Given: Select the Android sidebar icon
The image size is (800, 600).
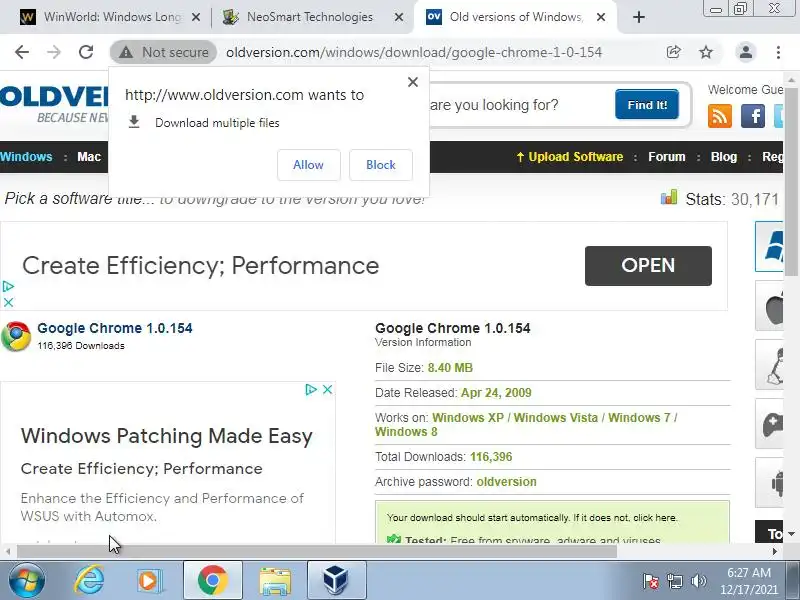Looking at the screenshot, I should click(x=769, y=483).
